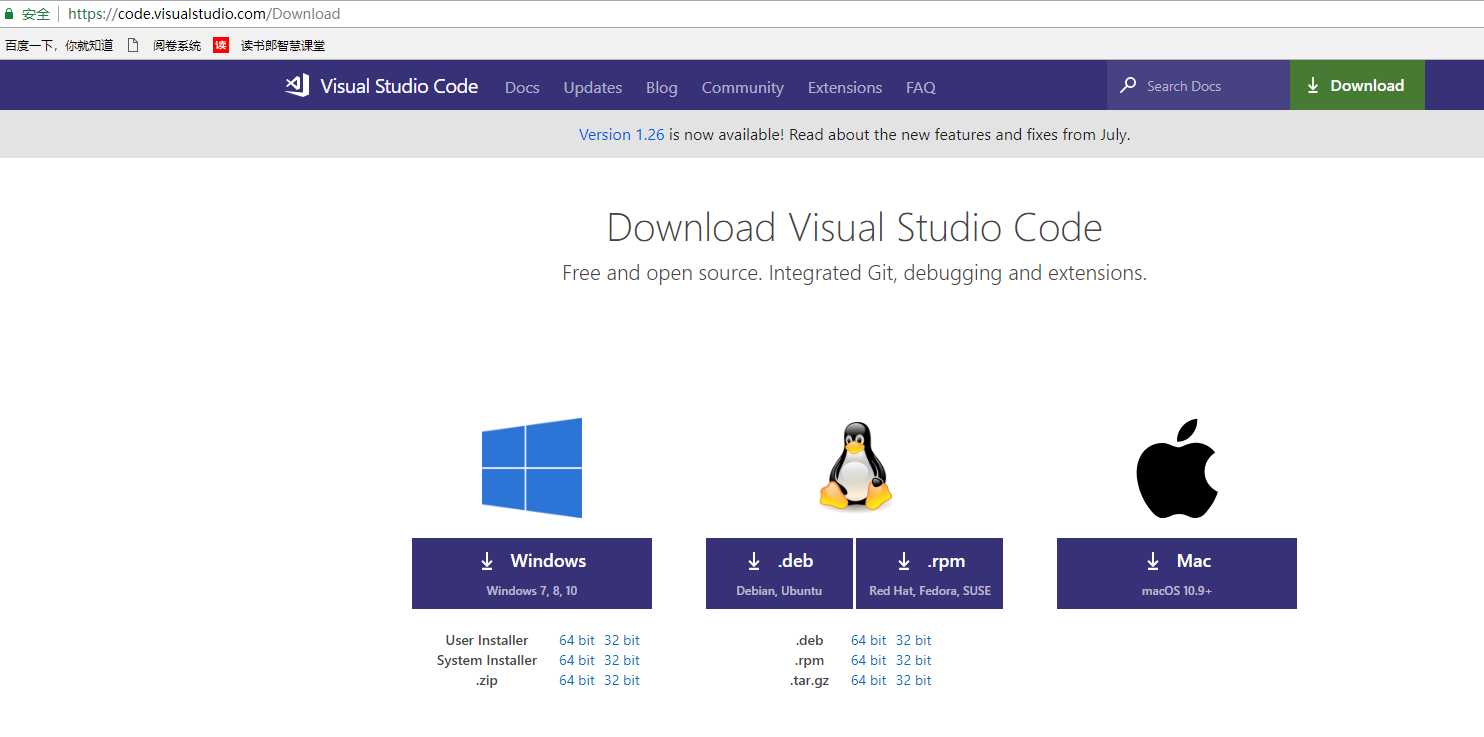Screen dimensions: 1484x737
Task: Click Linux .deb 32 bit link
Action: (x=914, y=640)
